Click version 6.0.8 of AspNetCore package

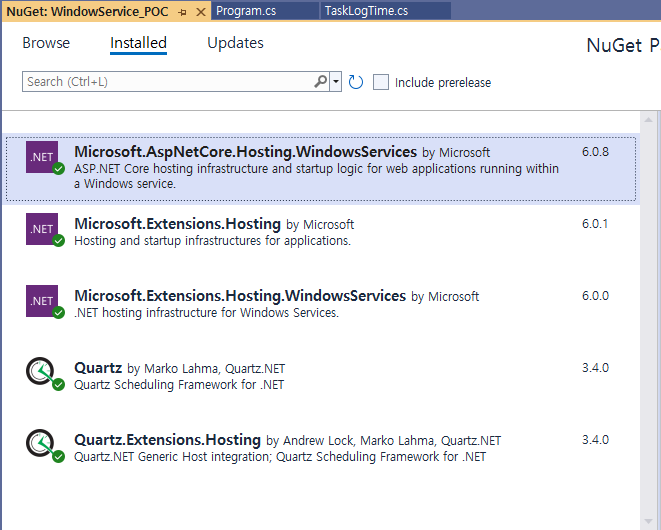595,152
